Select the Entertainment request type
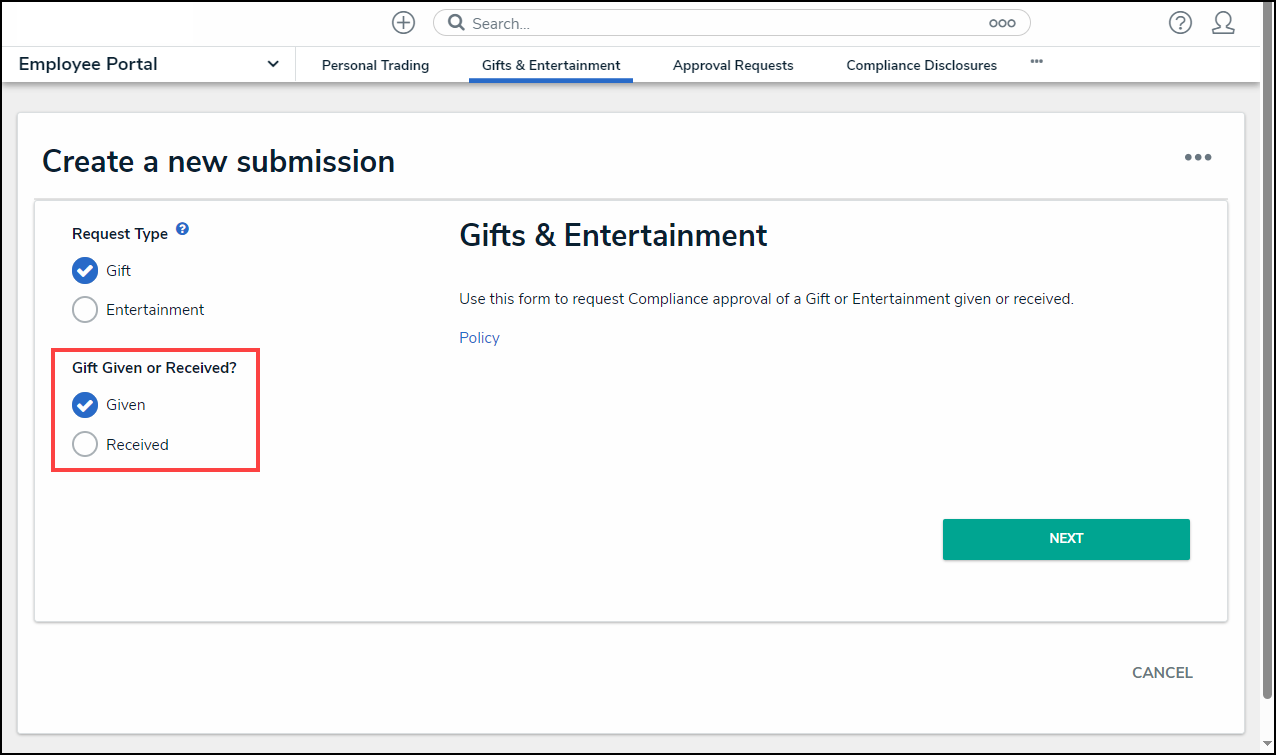 (x=85, y=309)
